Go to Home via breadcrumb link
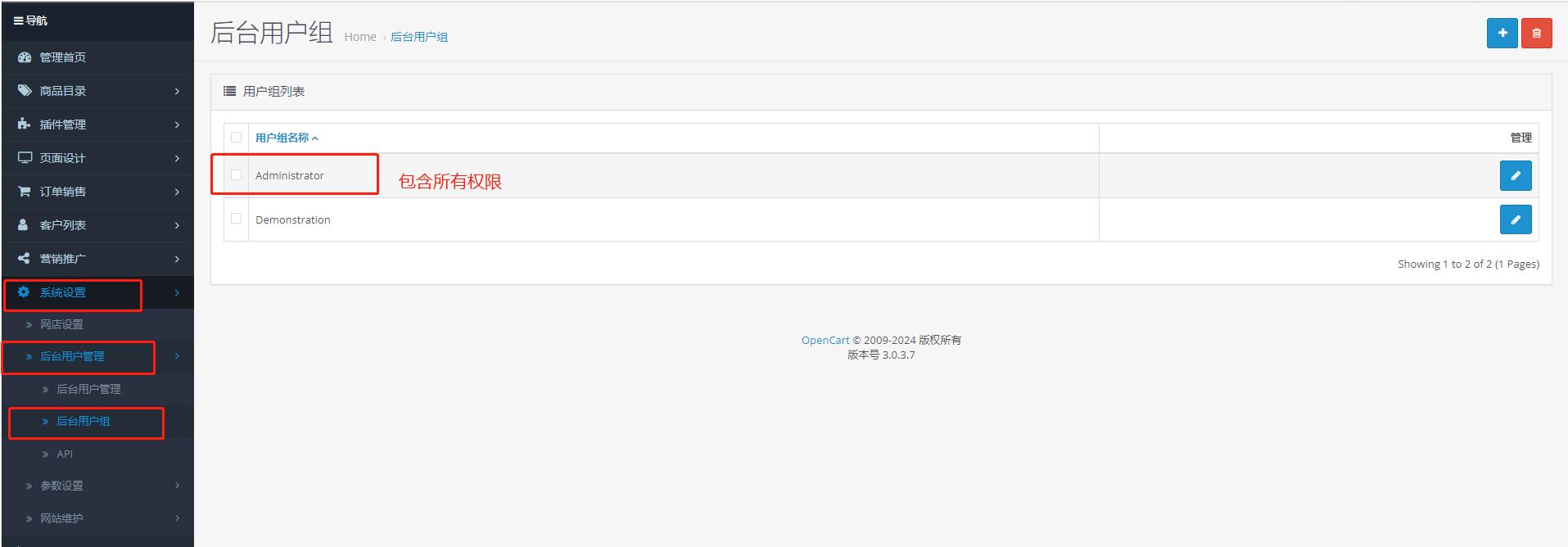Image resolution: width=1568 pixels, height=547 pixels. coord(360,37)
